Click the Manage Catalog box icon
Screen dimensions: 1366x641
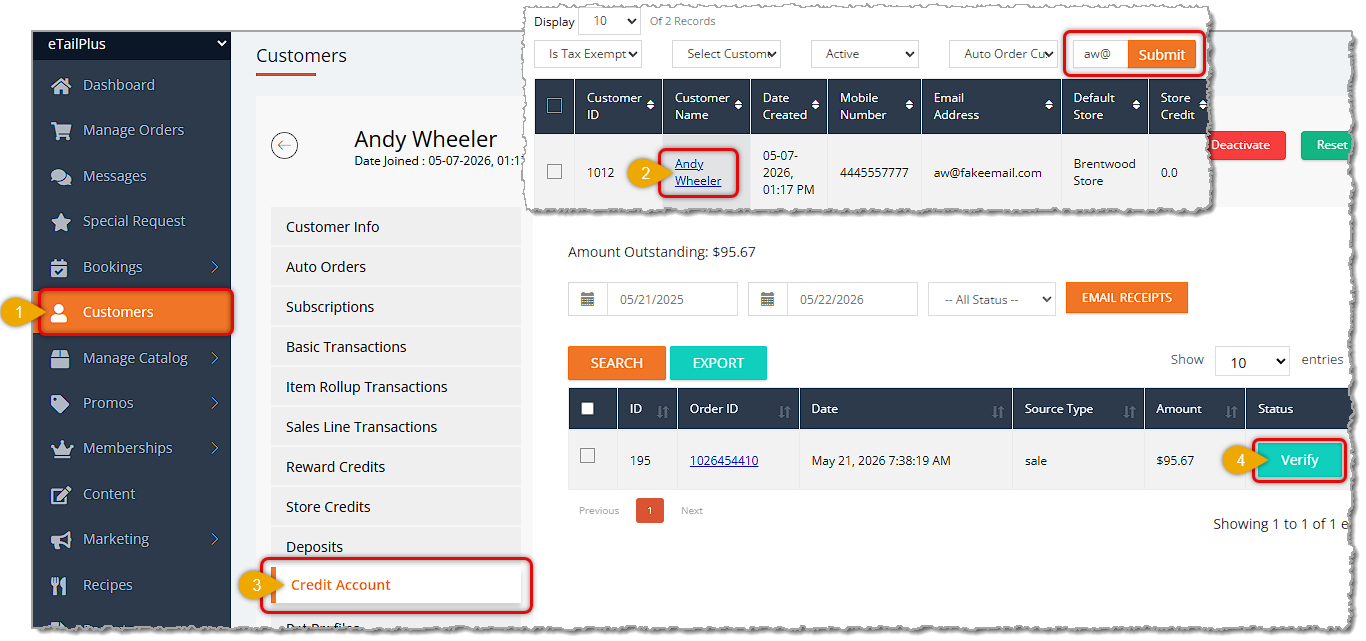tap(61, 358)
